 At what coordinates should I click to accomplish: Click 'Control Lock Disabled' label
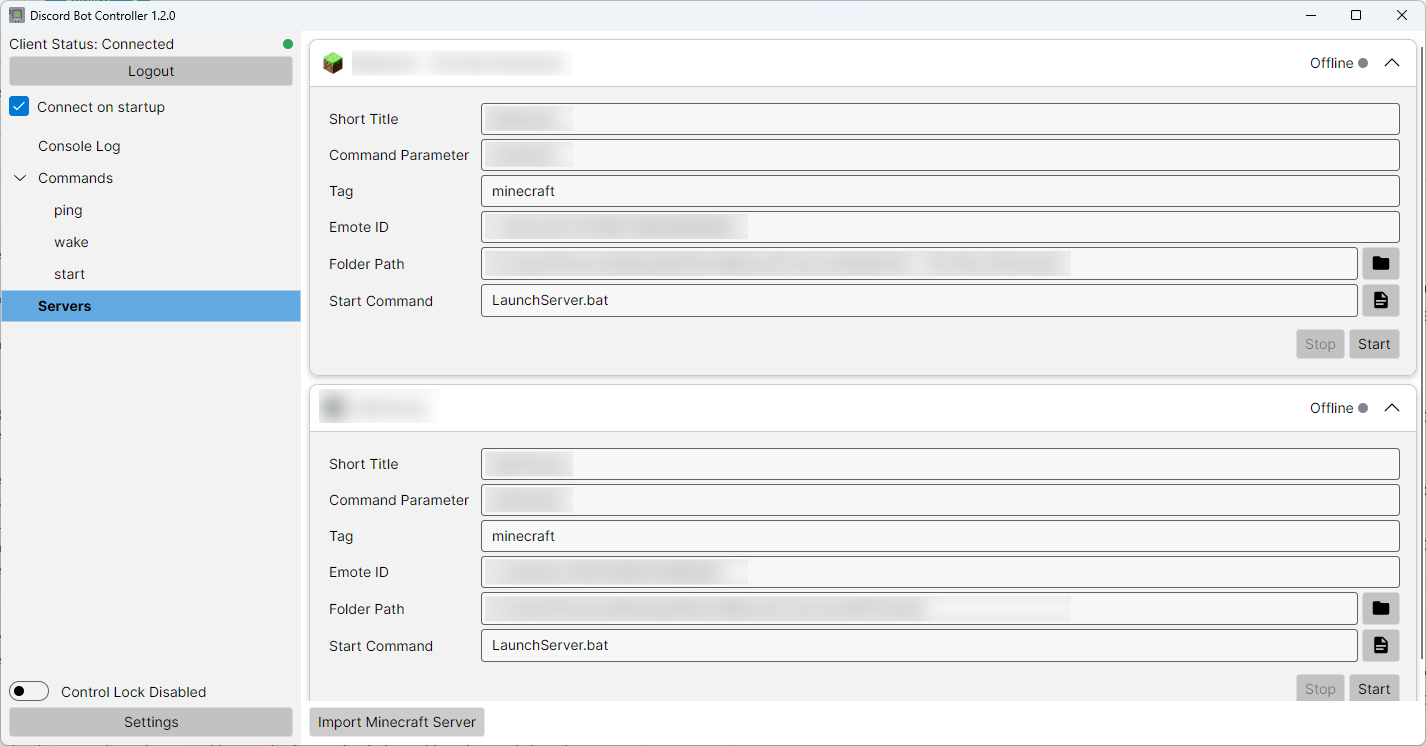pyautogui.click(x=133, y=692)
